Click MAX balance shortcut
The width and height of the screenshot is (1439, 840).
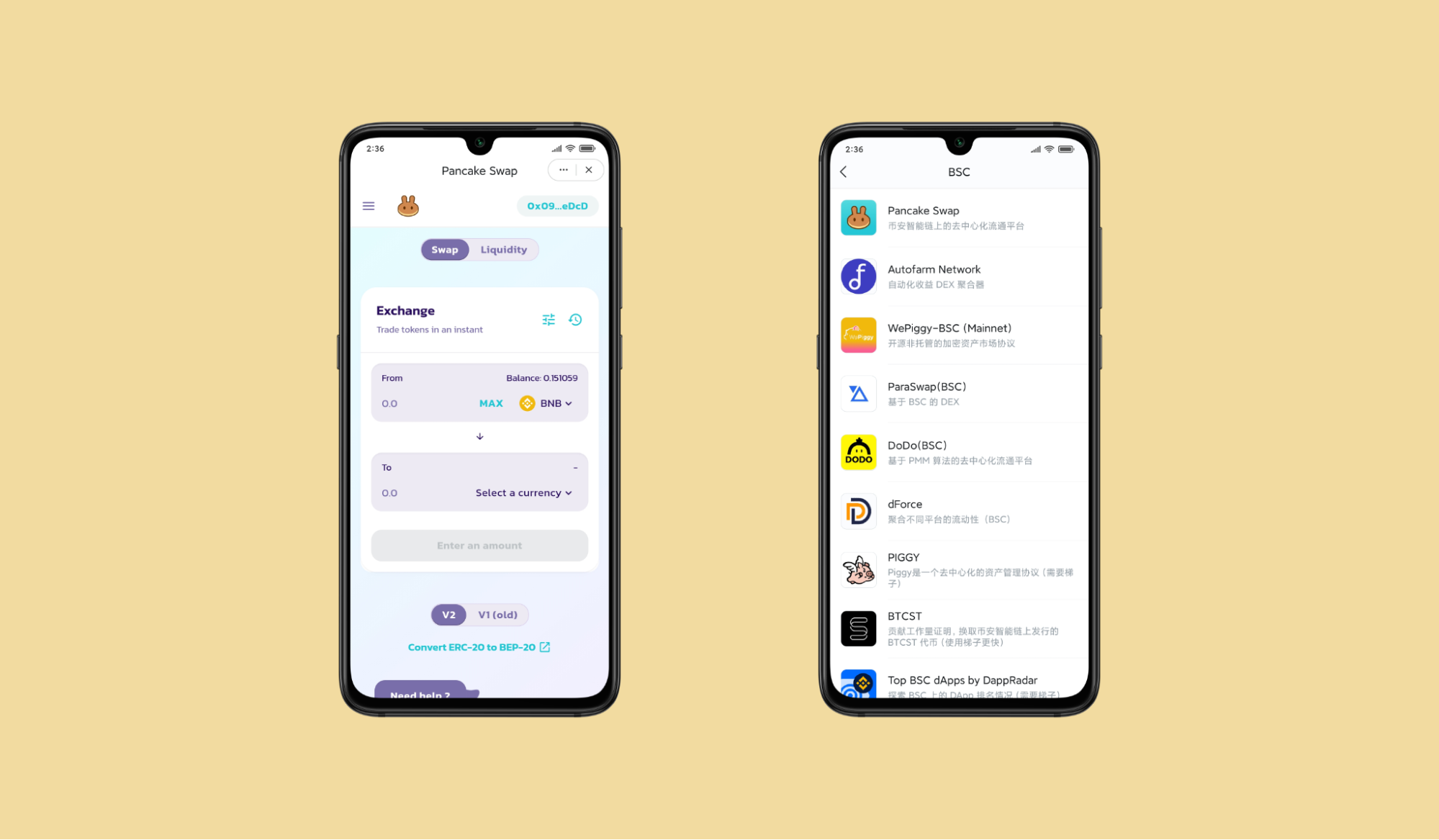coord(492,403)
